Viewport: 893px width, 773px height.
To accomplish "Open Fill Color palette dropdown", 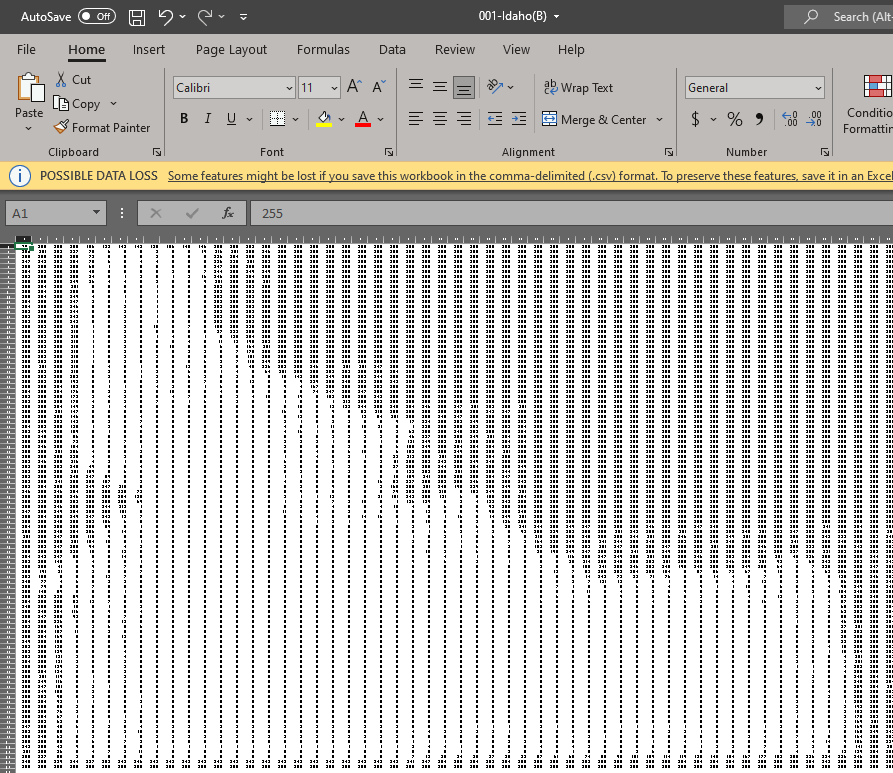I will pos(342,119).
